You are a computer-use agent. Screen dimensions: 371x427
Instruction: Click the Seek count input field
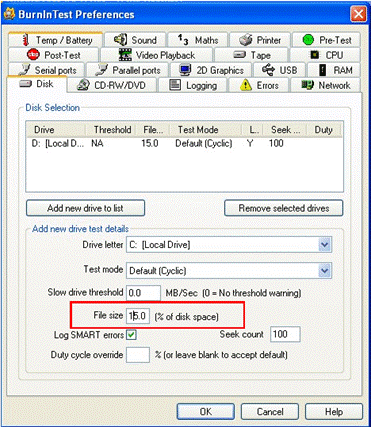point(285,334)
